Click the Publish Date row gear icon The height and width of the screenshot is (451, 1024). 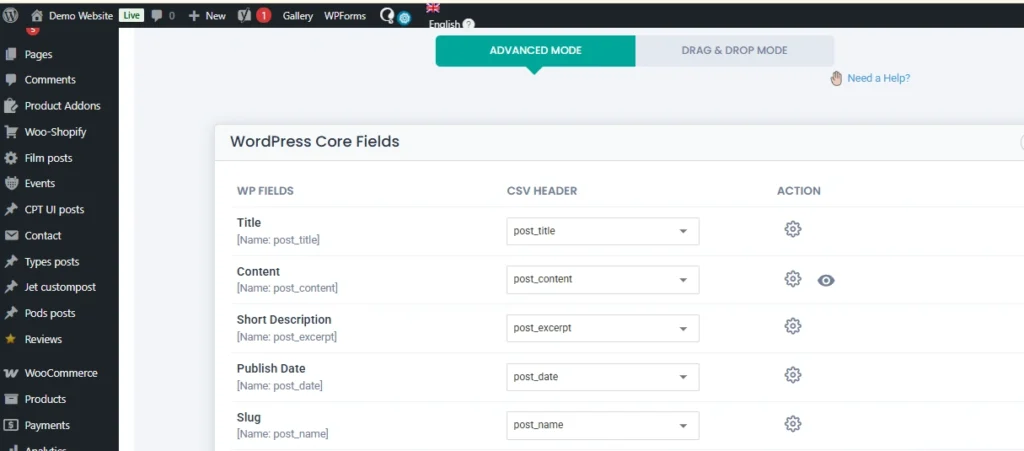click(x=792, y=375)
